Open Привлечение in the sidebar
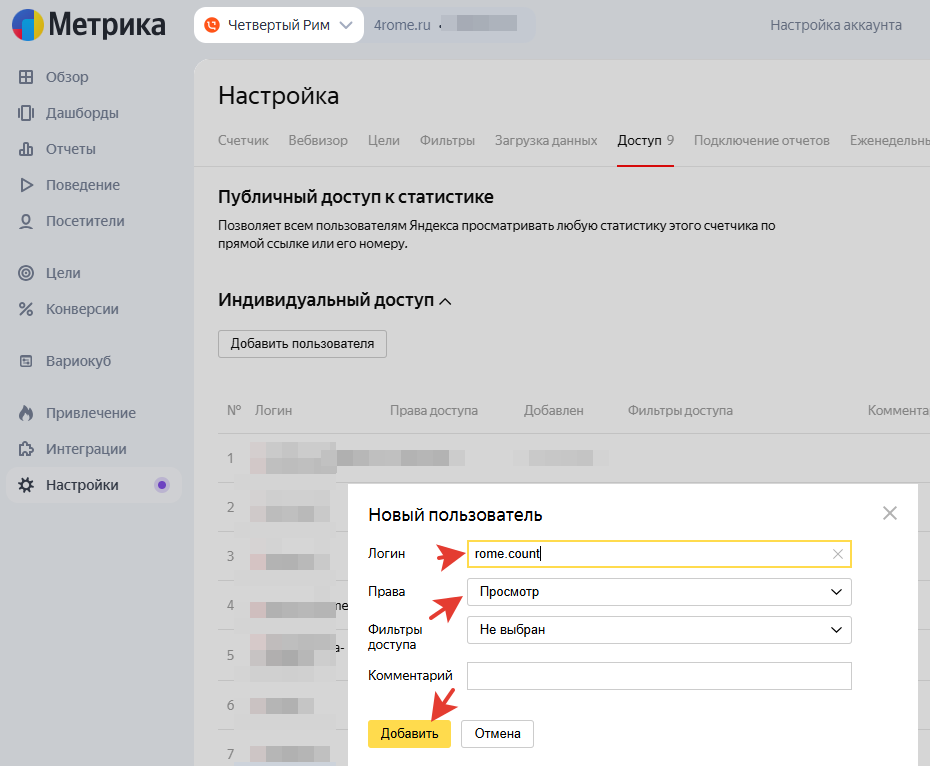 pyautogui.click(x=91, y=413)
